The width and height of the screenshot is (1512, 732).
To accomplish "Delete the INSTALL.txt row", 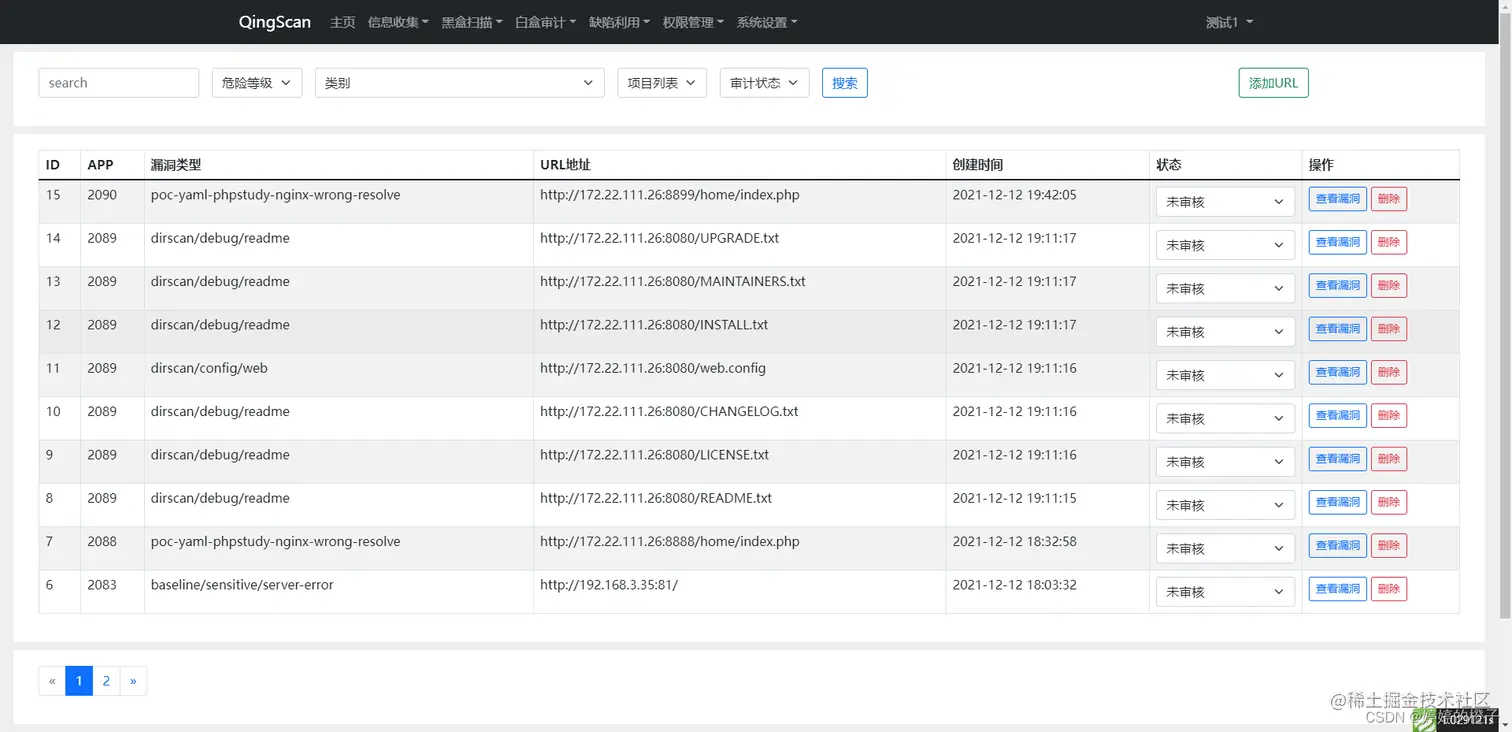I will point(1389,329).
